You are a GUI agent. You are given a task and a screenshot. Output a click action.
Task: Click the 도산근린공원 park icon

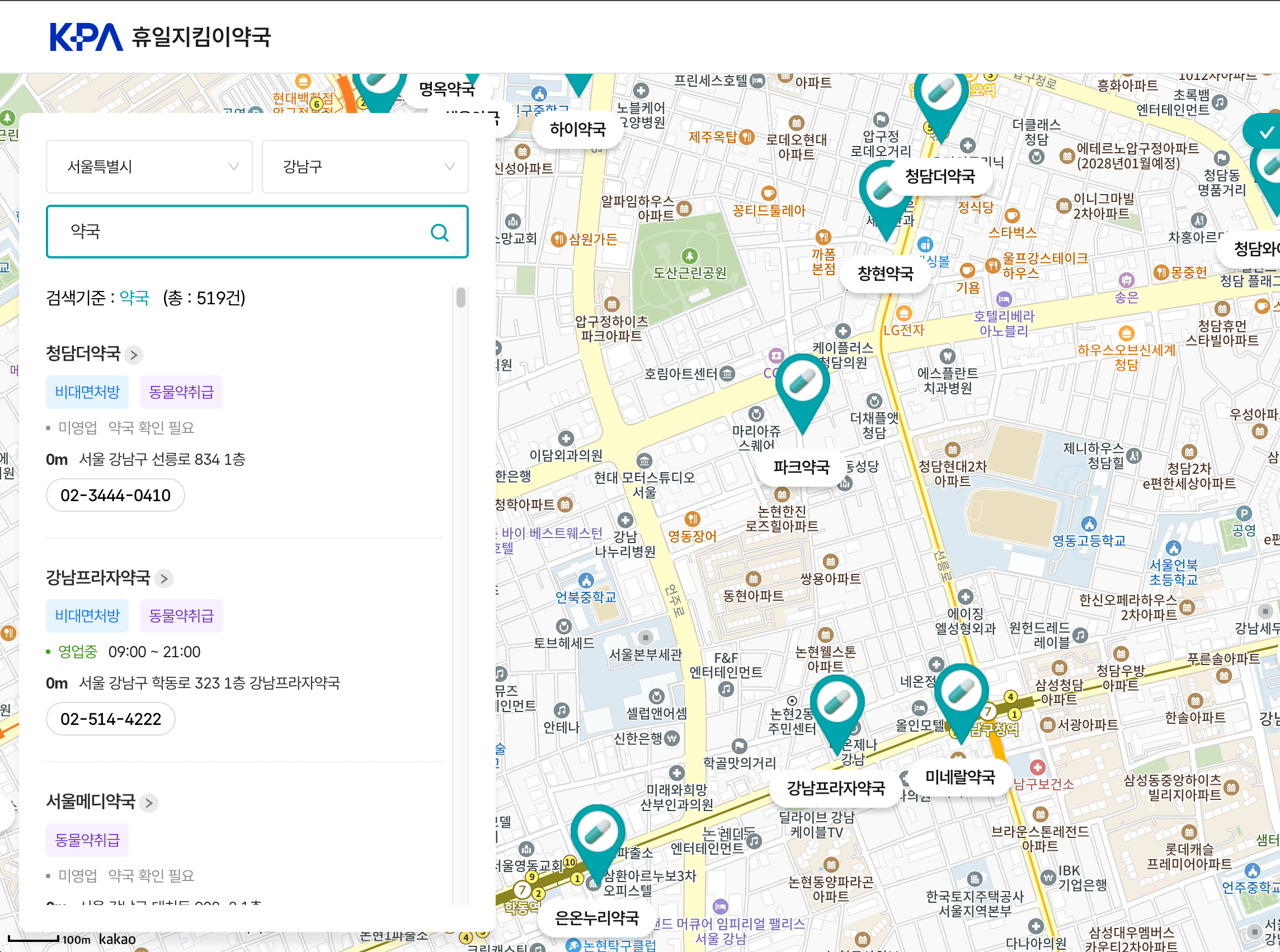(689, 255)
